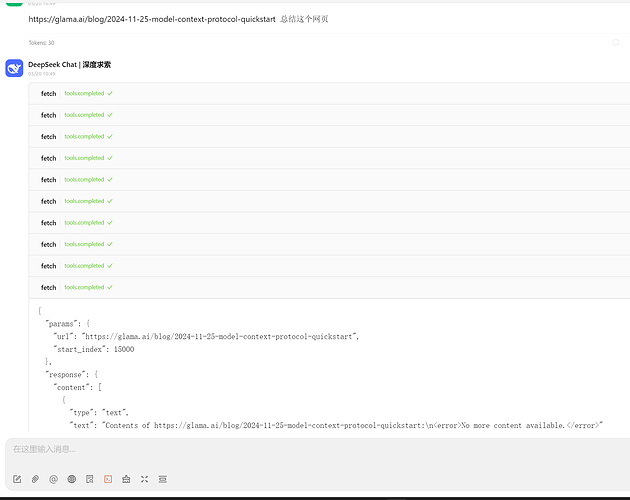The image size is (630, 500).
Task: Click the "No more content available" error text
Action: pyautogui.click(x=513, y=426)
